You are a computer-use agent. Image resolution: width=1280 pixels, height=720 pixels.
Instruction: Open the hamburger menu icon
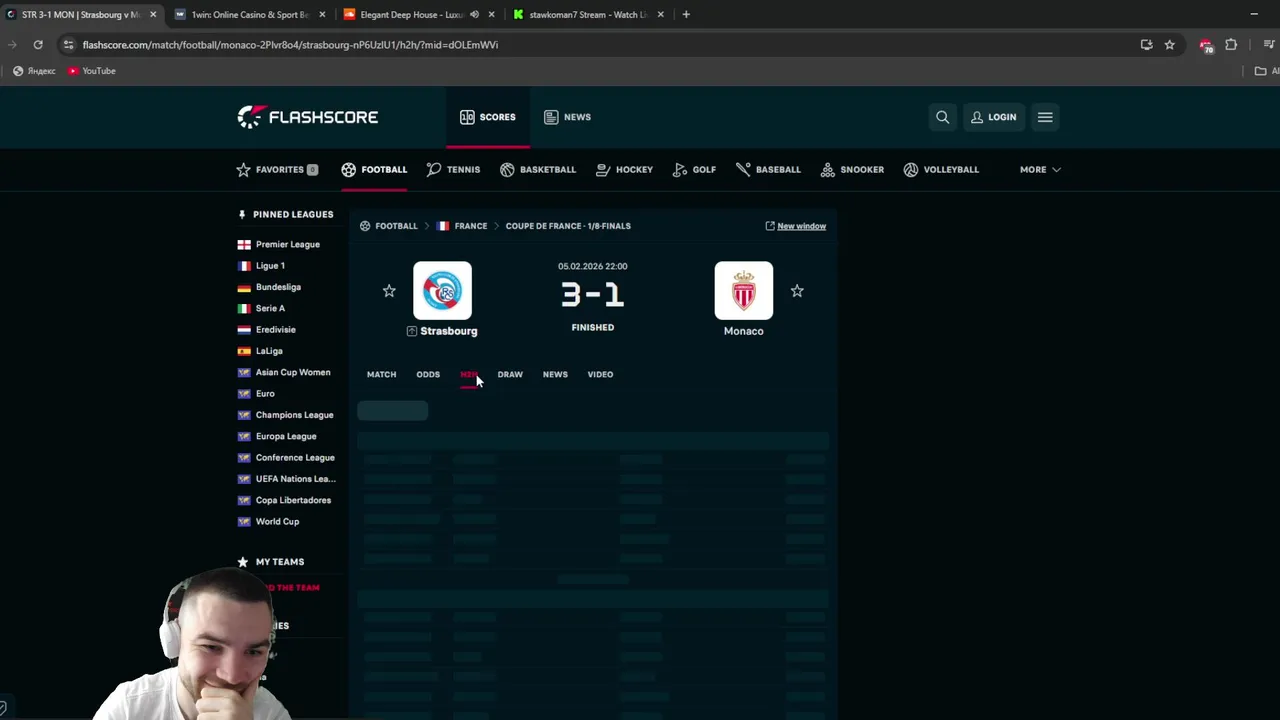(1045, 117)
